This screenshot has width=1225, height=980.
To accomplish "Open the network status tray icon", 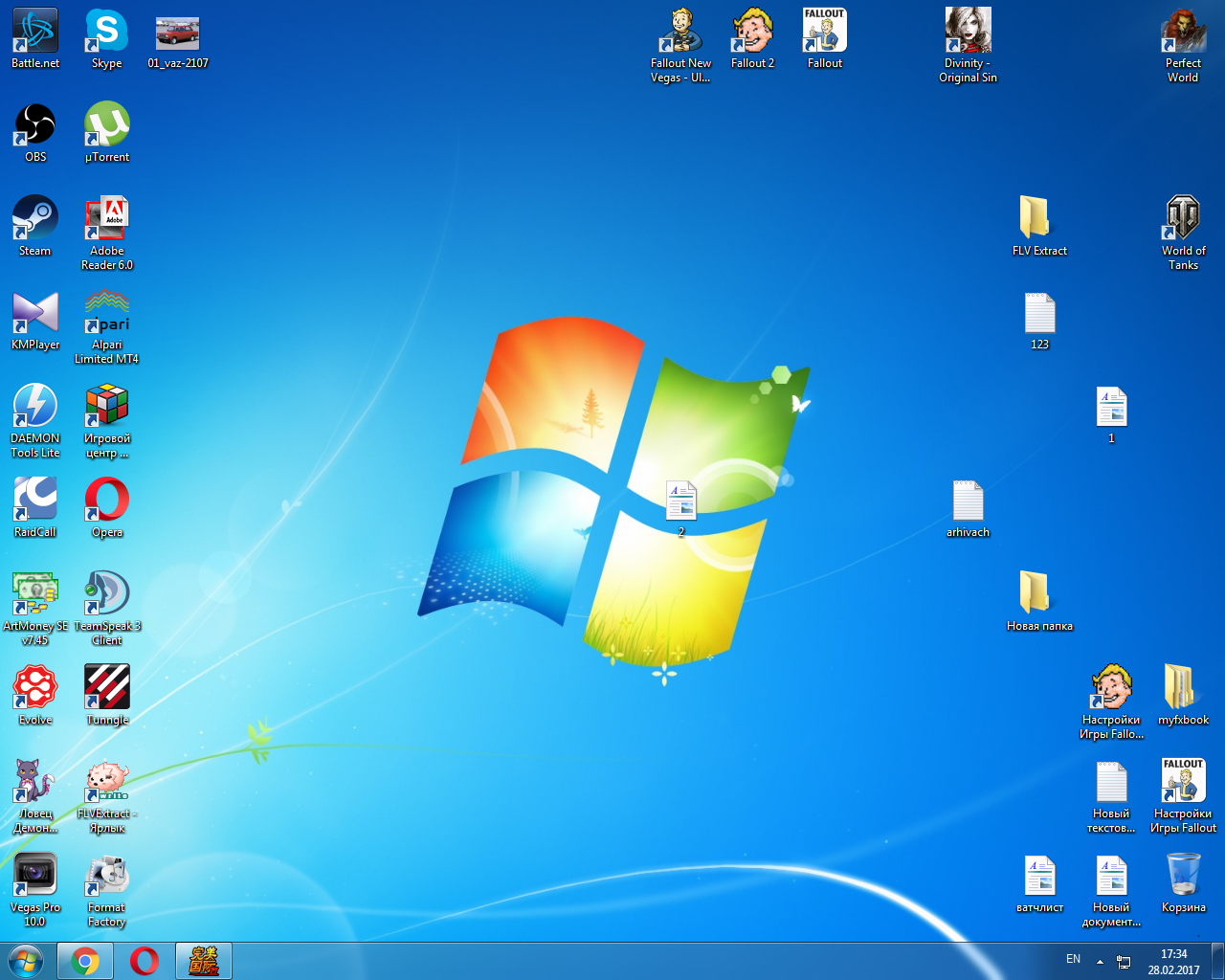I will [x=1124, y=962].
